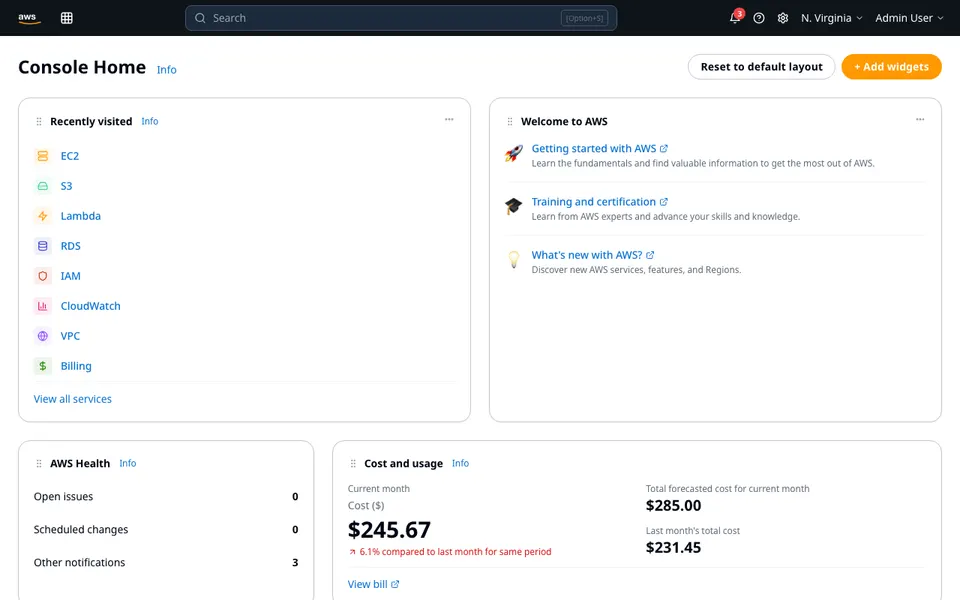Open the Admin User account dropdown
960x600 pixels.
[909, 18]
